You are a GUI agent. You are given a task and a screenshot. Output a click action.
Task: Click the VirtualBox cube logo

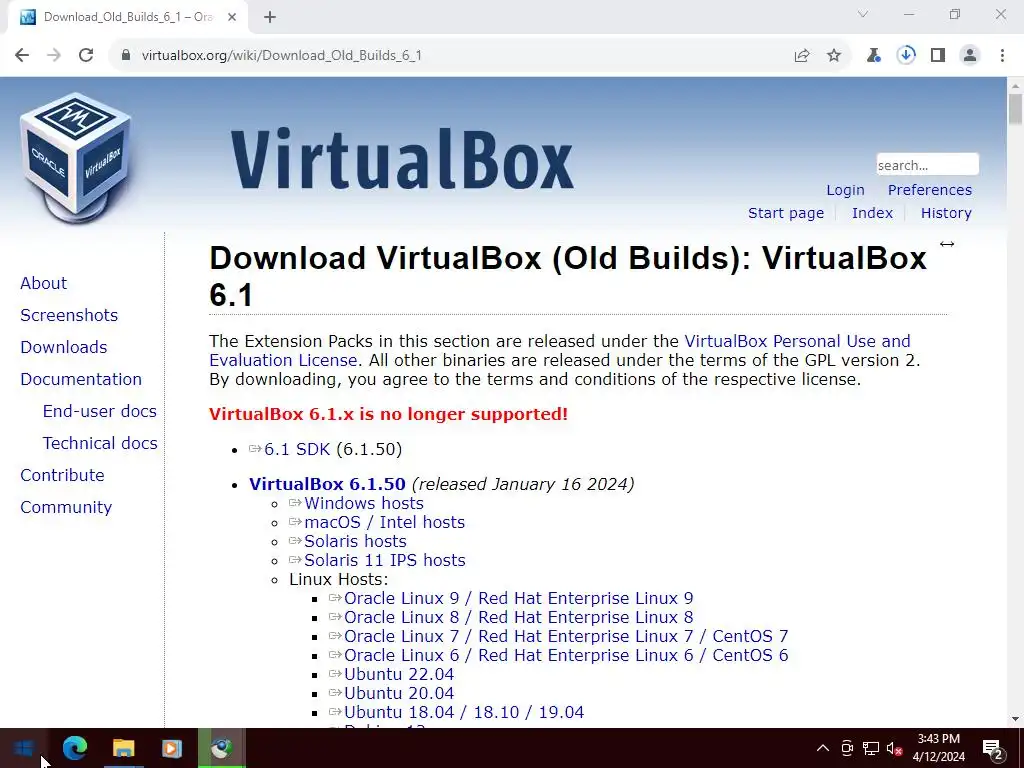coord(75,157)
